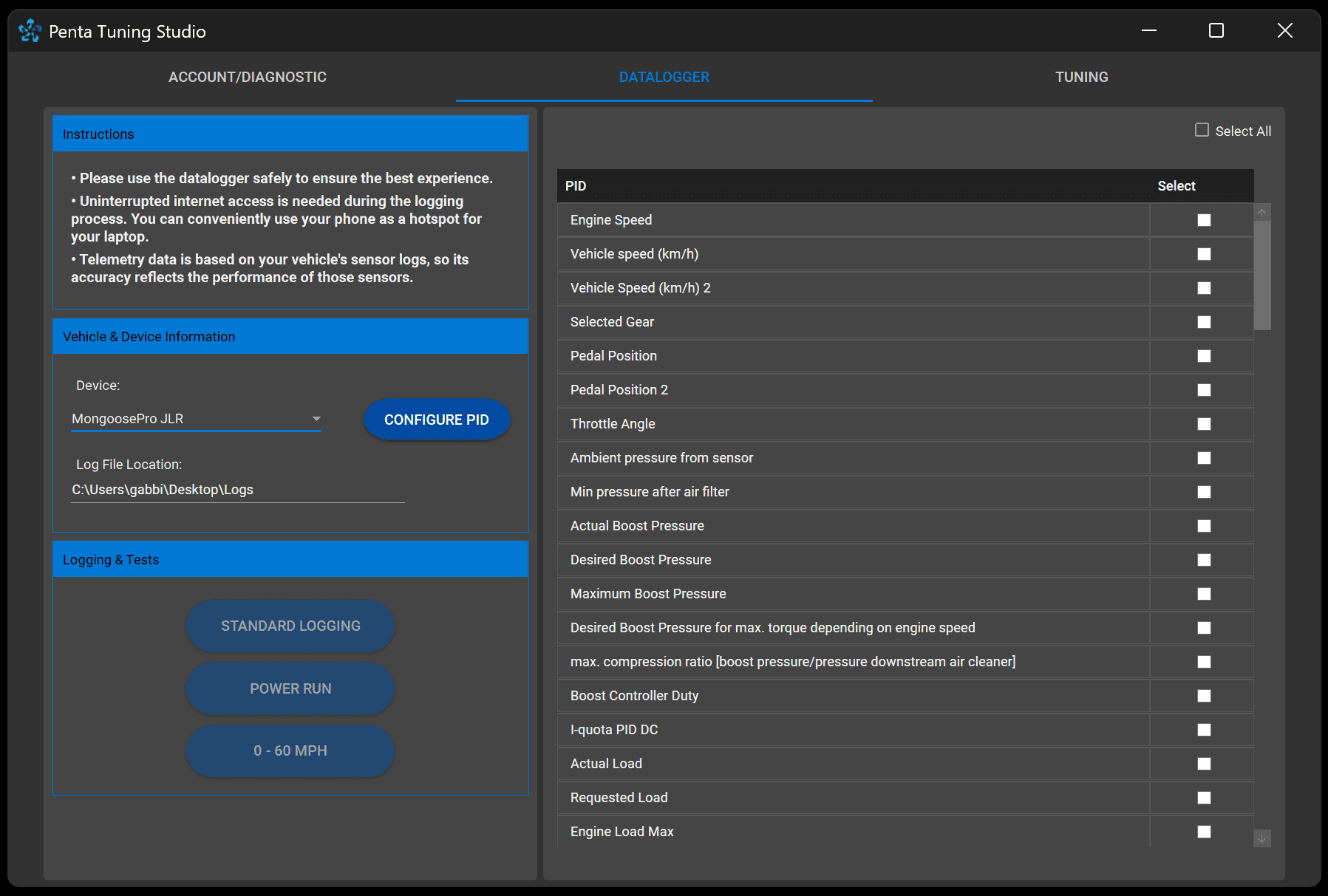Click the PID list scroll down arrow

coord(1262,838)
